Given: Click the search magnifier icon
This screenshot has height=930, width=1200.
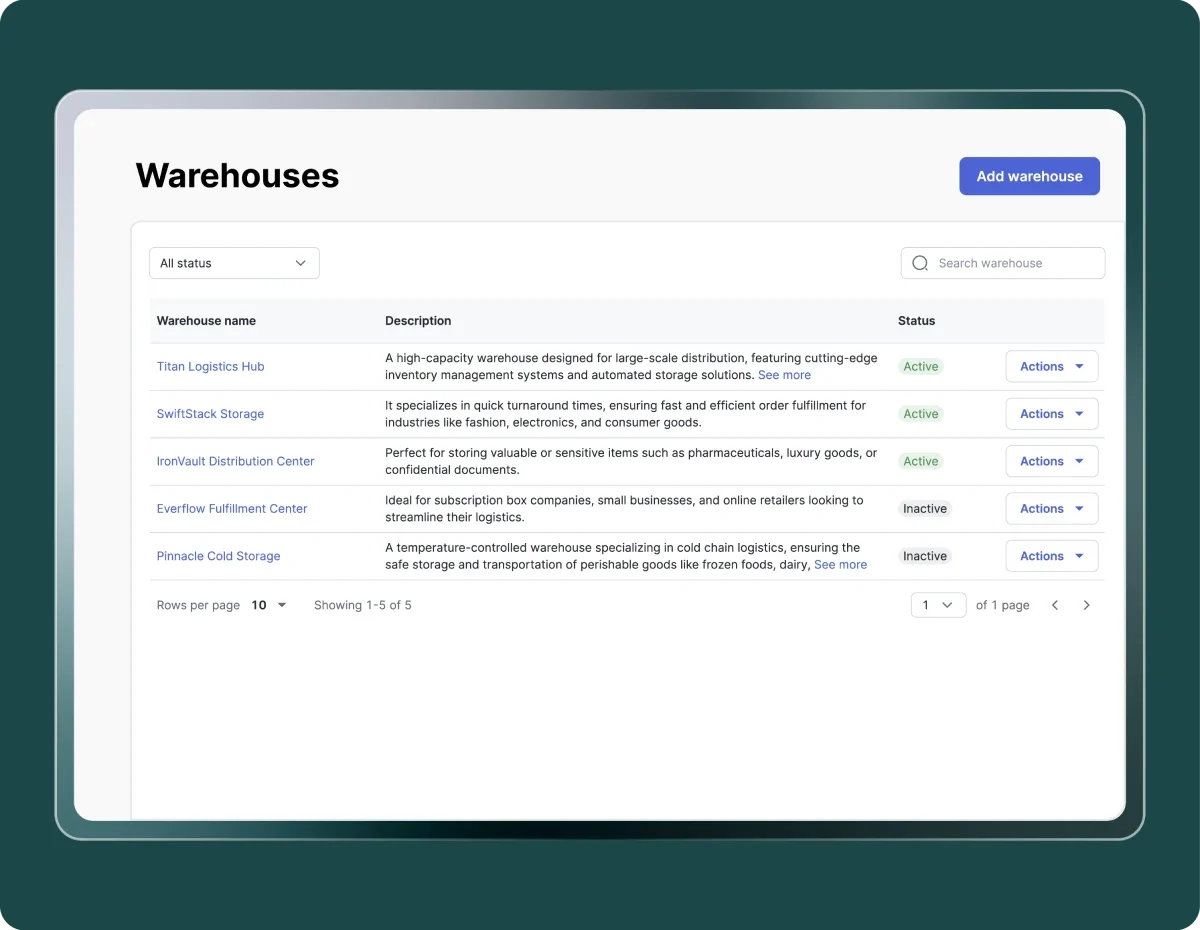Looking at the screenshot, I should (x=919, y=263).
